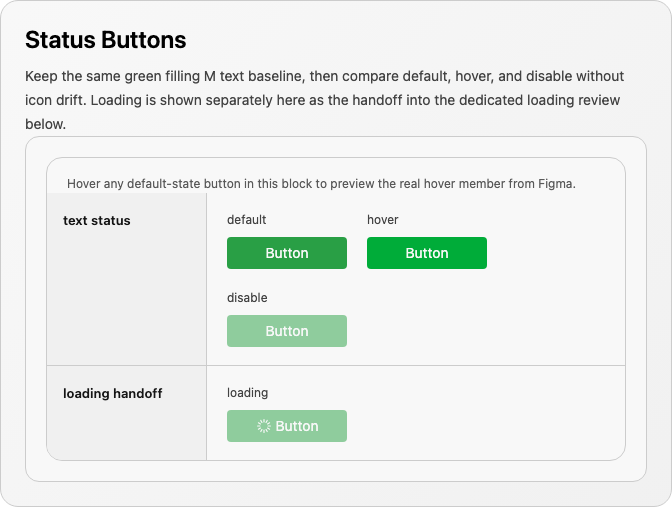Click empty area right of the loading Button

click(x=484, y=426)
